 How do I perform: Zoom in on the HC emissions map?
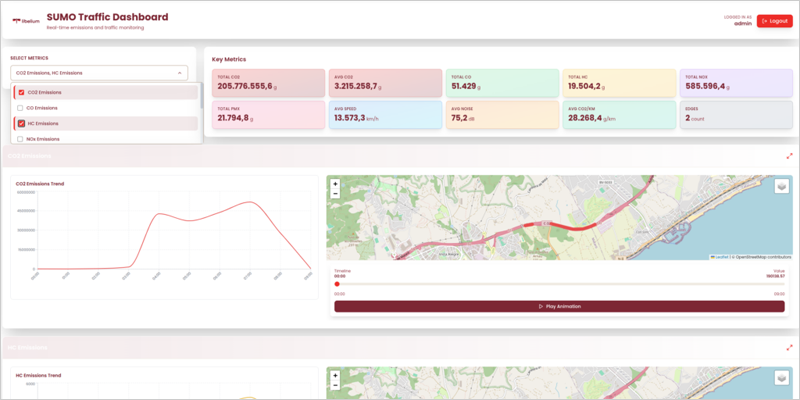point(335,376)
